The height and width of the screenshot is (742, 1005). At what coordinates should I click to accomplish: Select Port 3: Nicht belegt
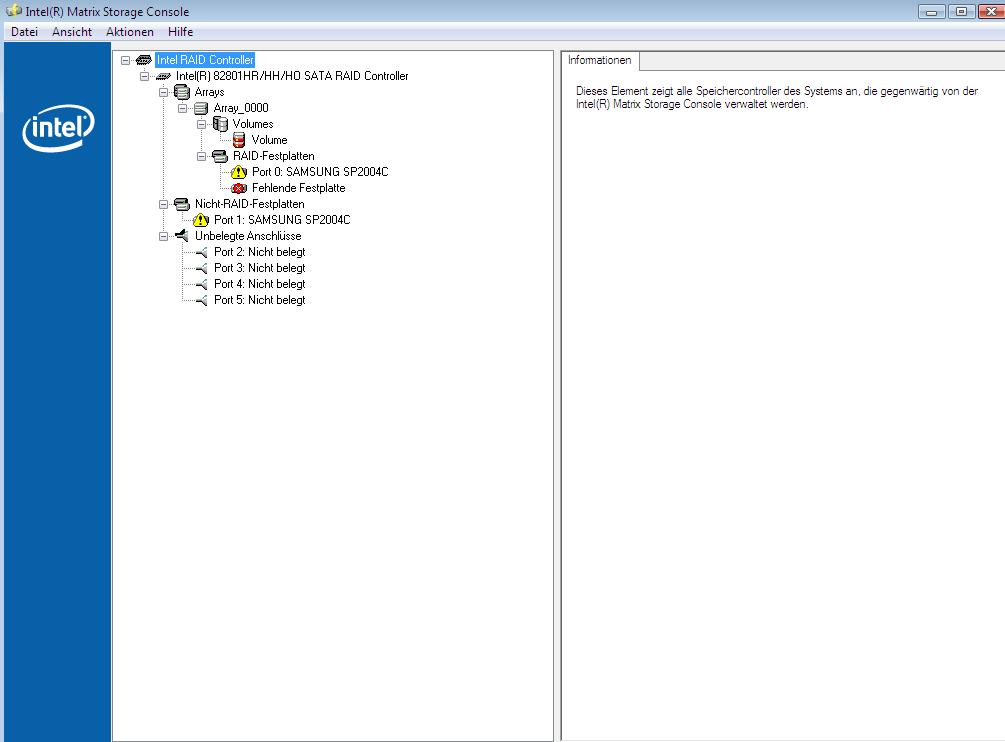pyautogui.click(x=260, y=268)
